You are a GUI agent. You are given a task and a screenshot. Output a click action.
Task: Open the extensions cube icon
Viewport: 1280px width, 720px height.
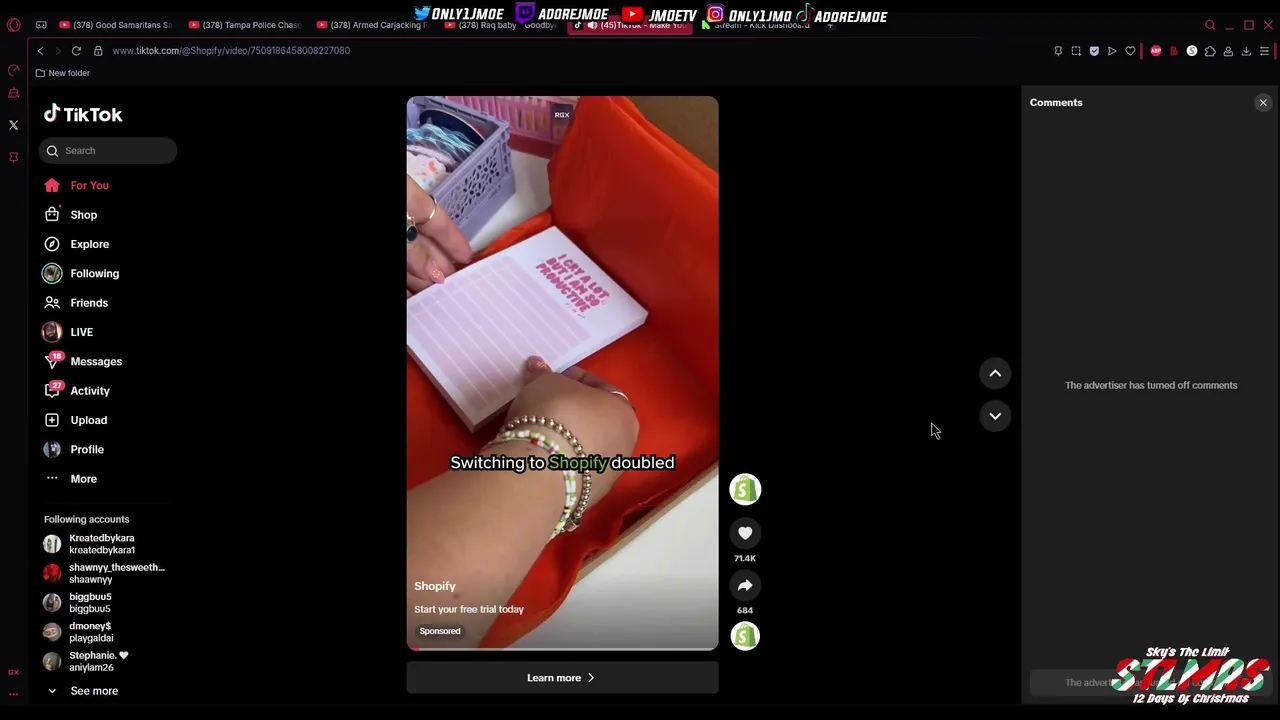tap(1210, 51)
